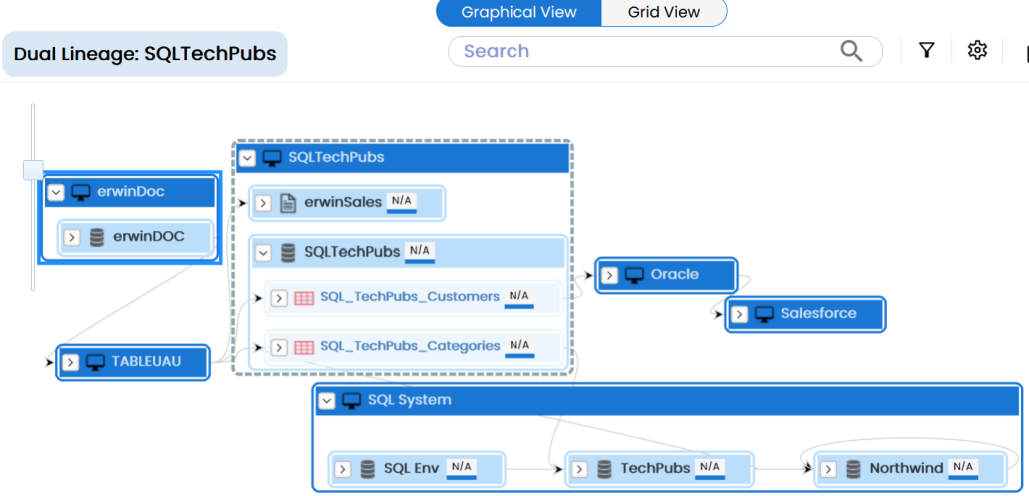
Task: Click the SQL_TechPubs_Customers table grid icon
Action: coord(304,299)
